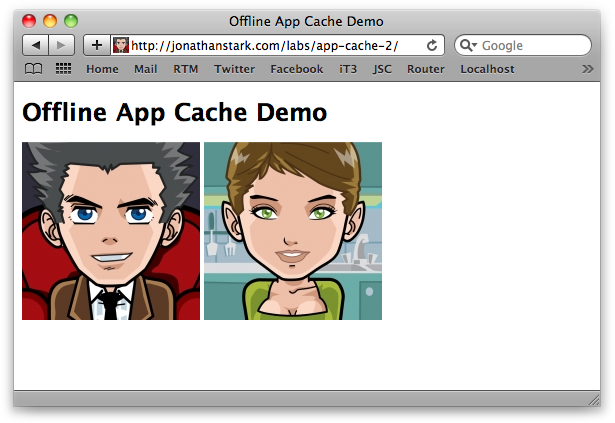Expand hidden bookmarks with double chevron
The image size is (615, 423).
[587, 69]
